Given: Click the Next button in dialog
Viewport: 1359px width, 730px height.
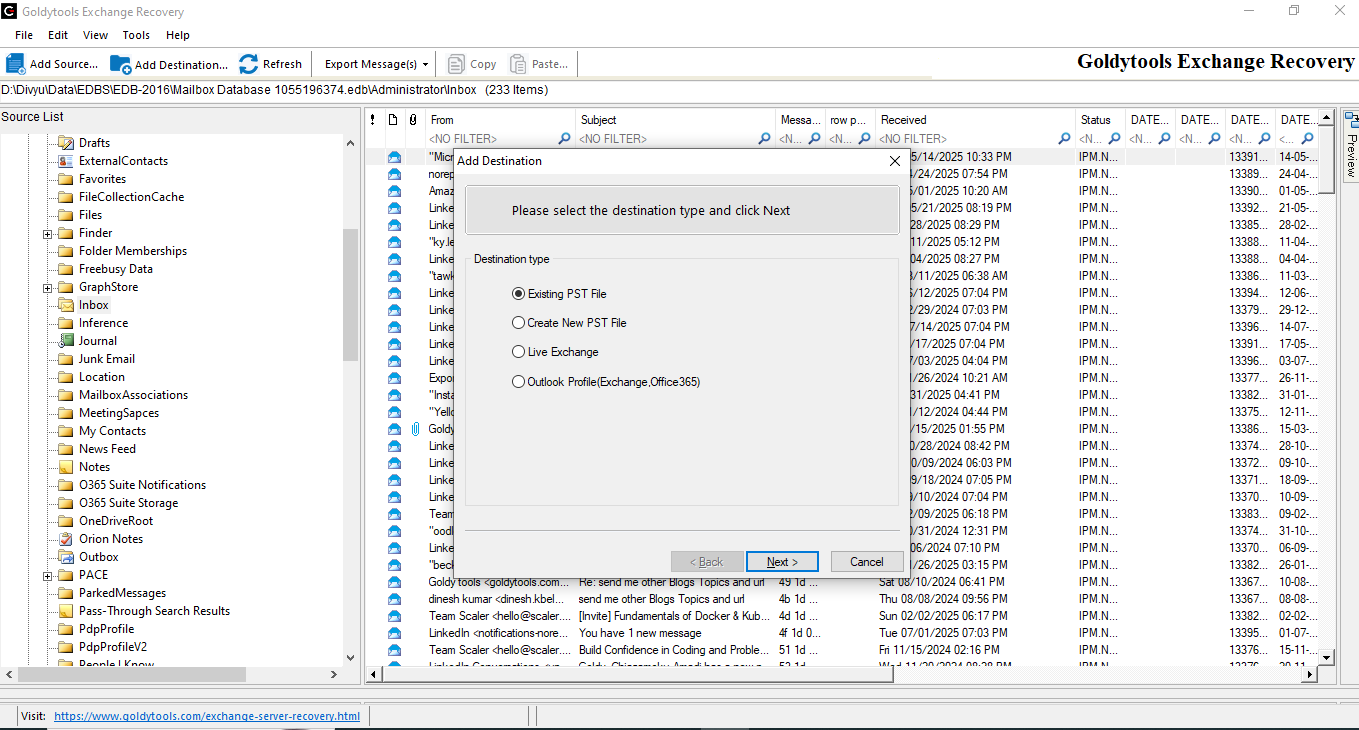Looking at the screenshot, I should coord(782,562).
